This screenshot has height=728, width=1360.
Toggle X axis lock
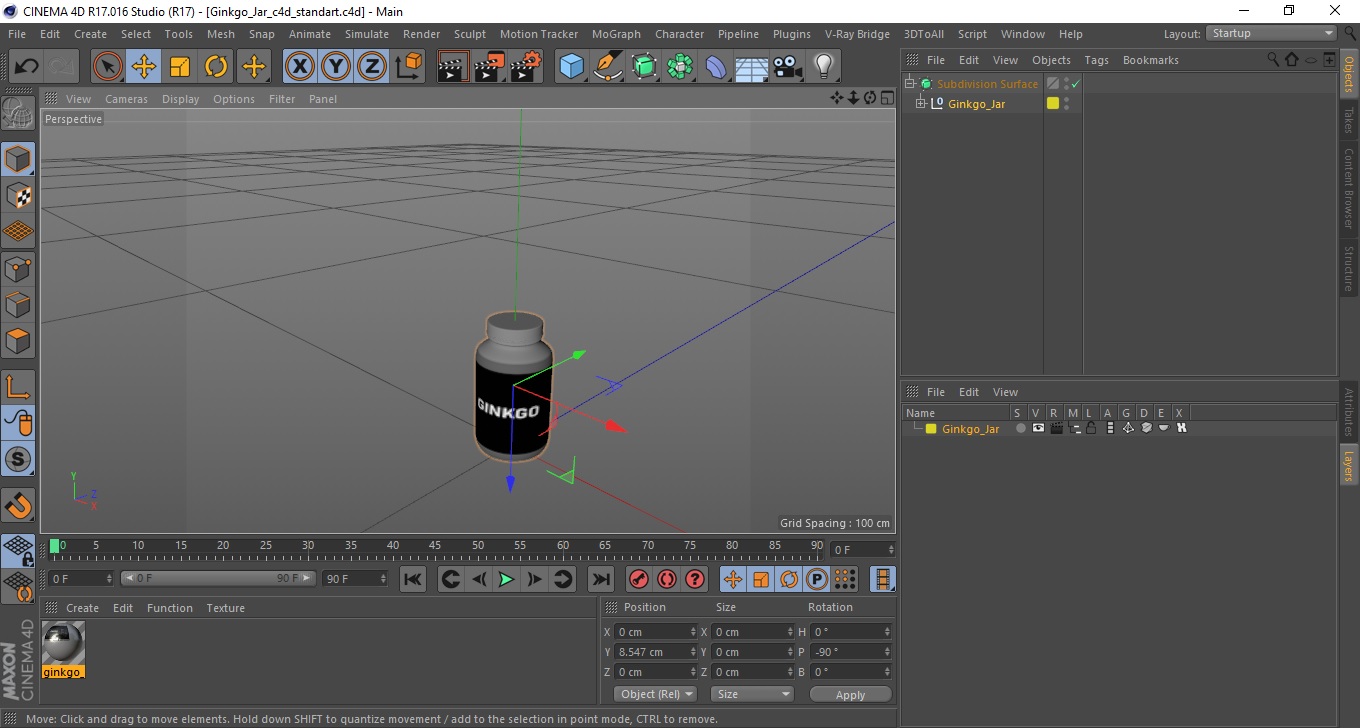[300, 67]
